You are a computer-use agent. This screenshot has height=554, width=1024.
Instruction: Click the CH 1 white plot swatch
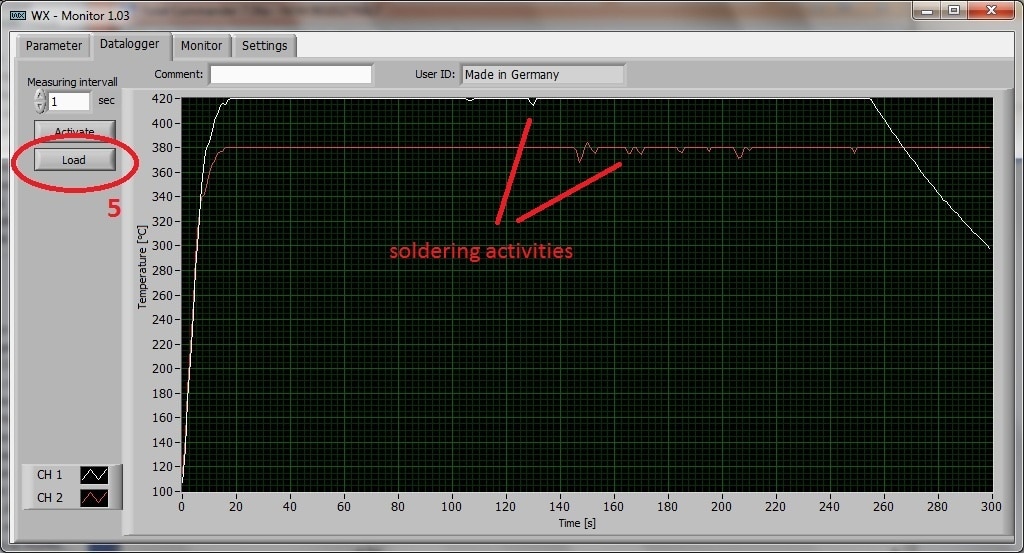[94, 475]
